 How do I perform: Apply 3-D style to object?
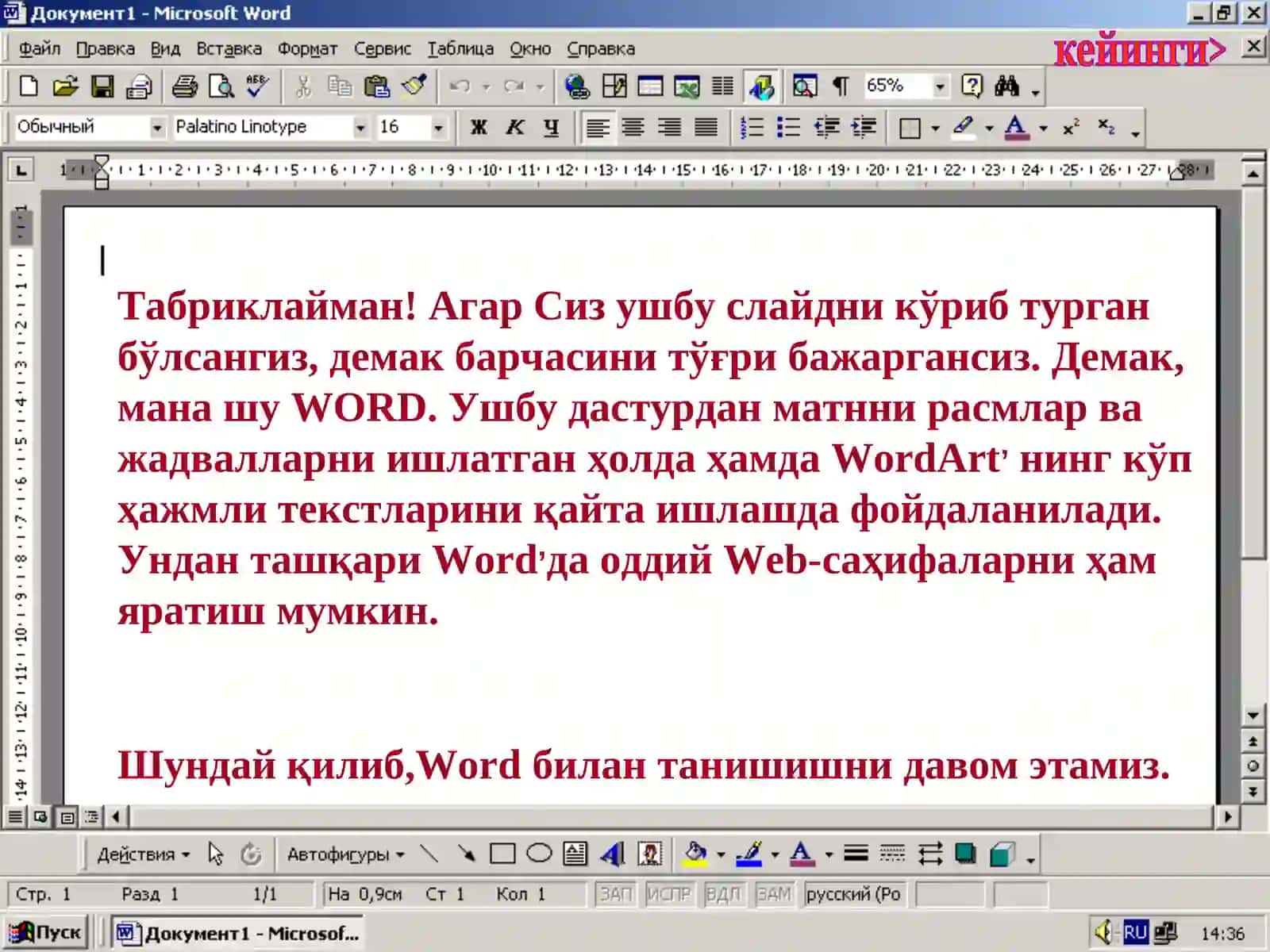[x=1002, y=854]
